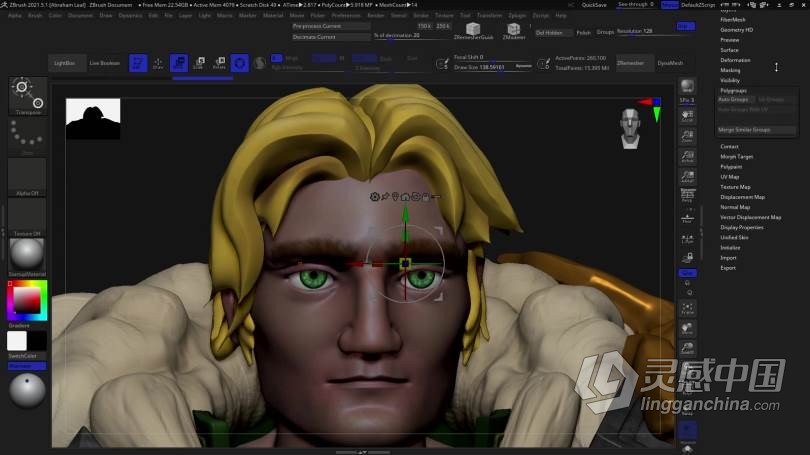Image resolution: width=810 pixels, height=455 pixels.
Task: Open the Dots stroke selector
Action: (28, 137)
